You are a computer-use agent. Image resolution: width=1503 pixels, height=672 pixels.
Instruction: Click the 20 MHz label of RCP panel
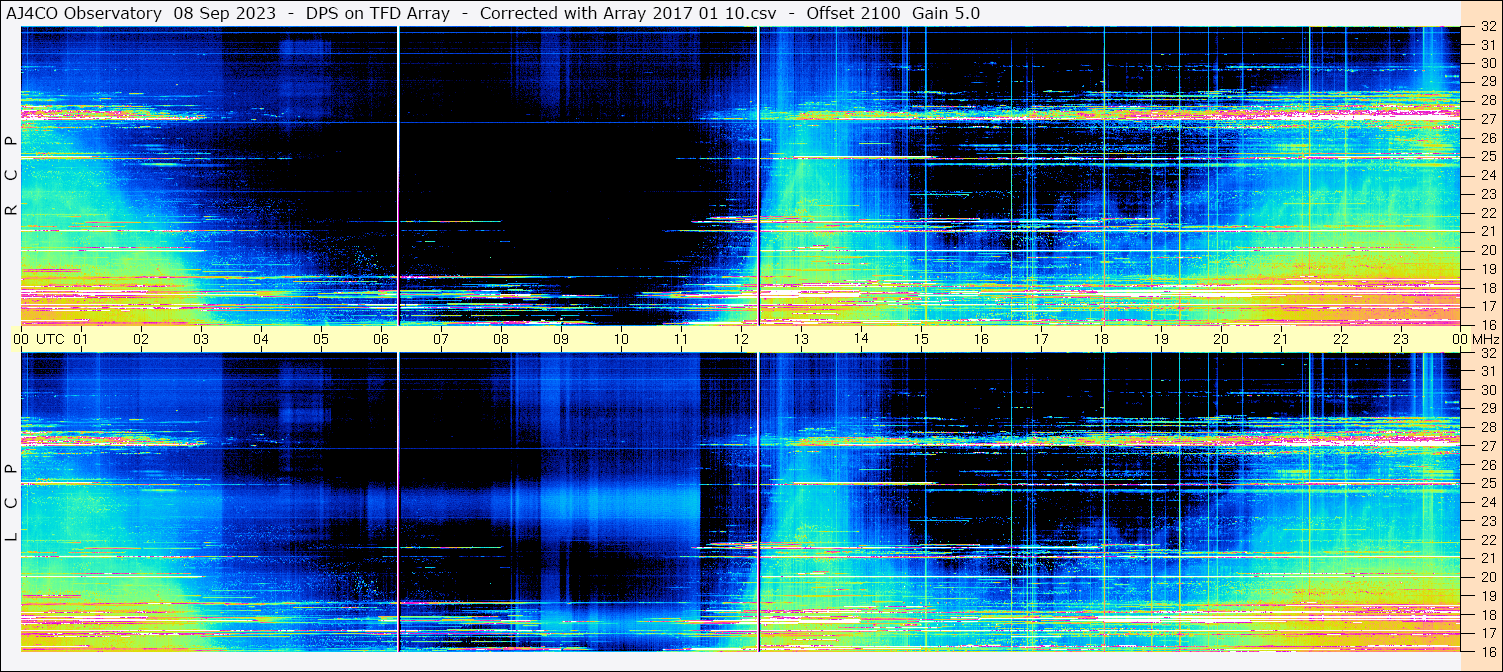[1487, 250]
